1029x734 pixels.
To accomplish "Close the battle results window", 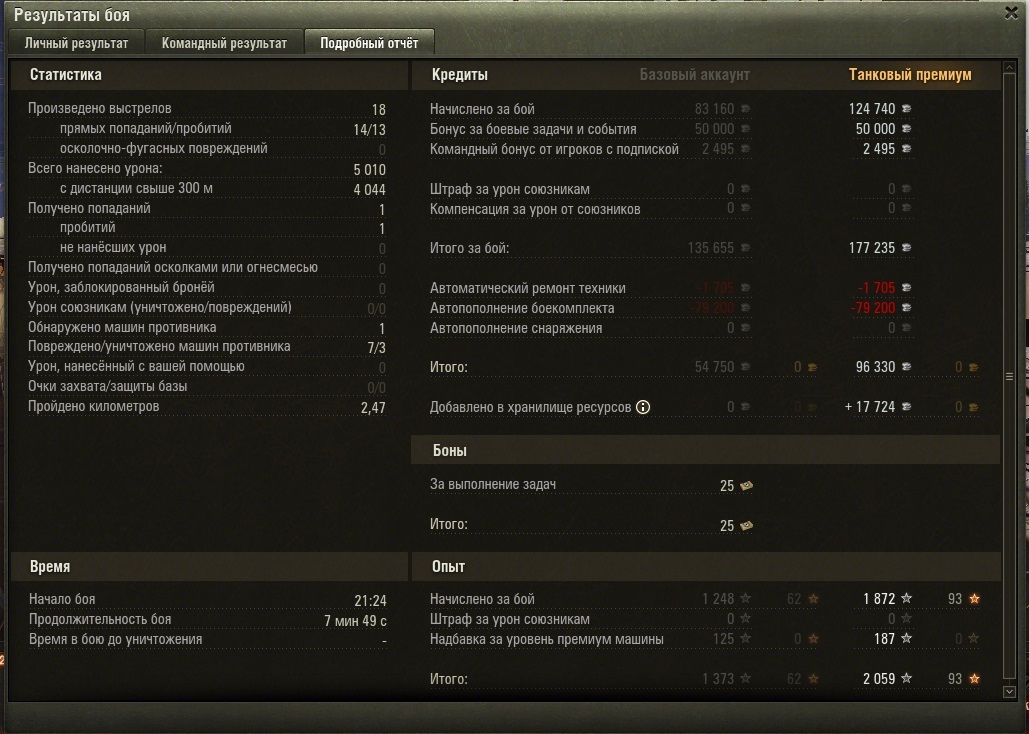I will pos(1011,13).
